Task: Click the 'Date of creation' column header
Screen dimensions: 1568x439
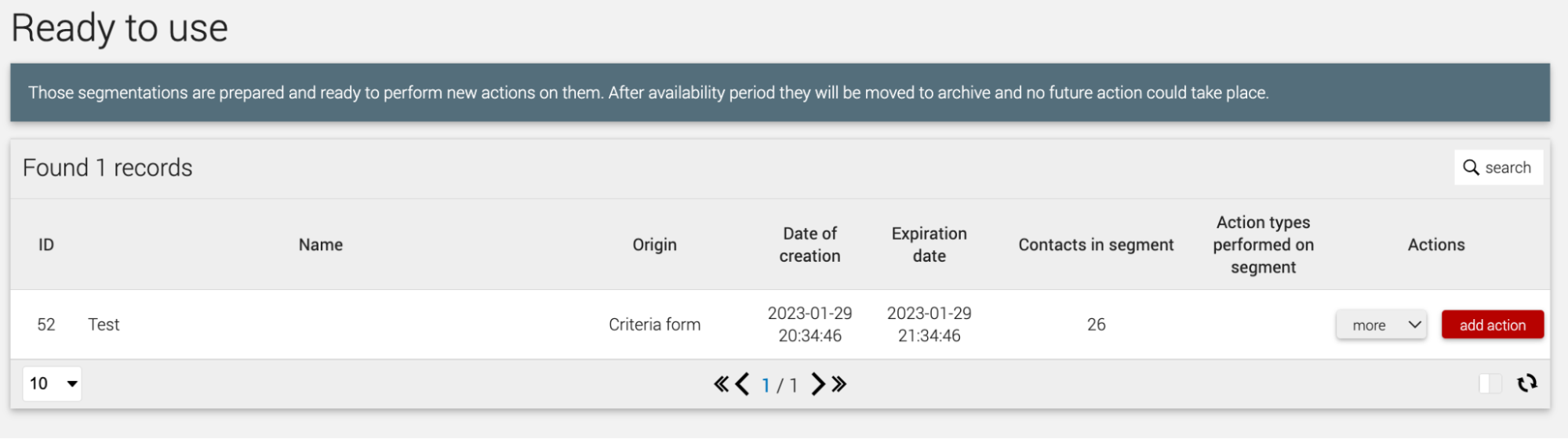Action: 809,245
